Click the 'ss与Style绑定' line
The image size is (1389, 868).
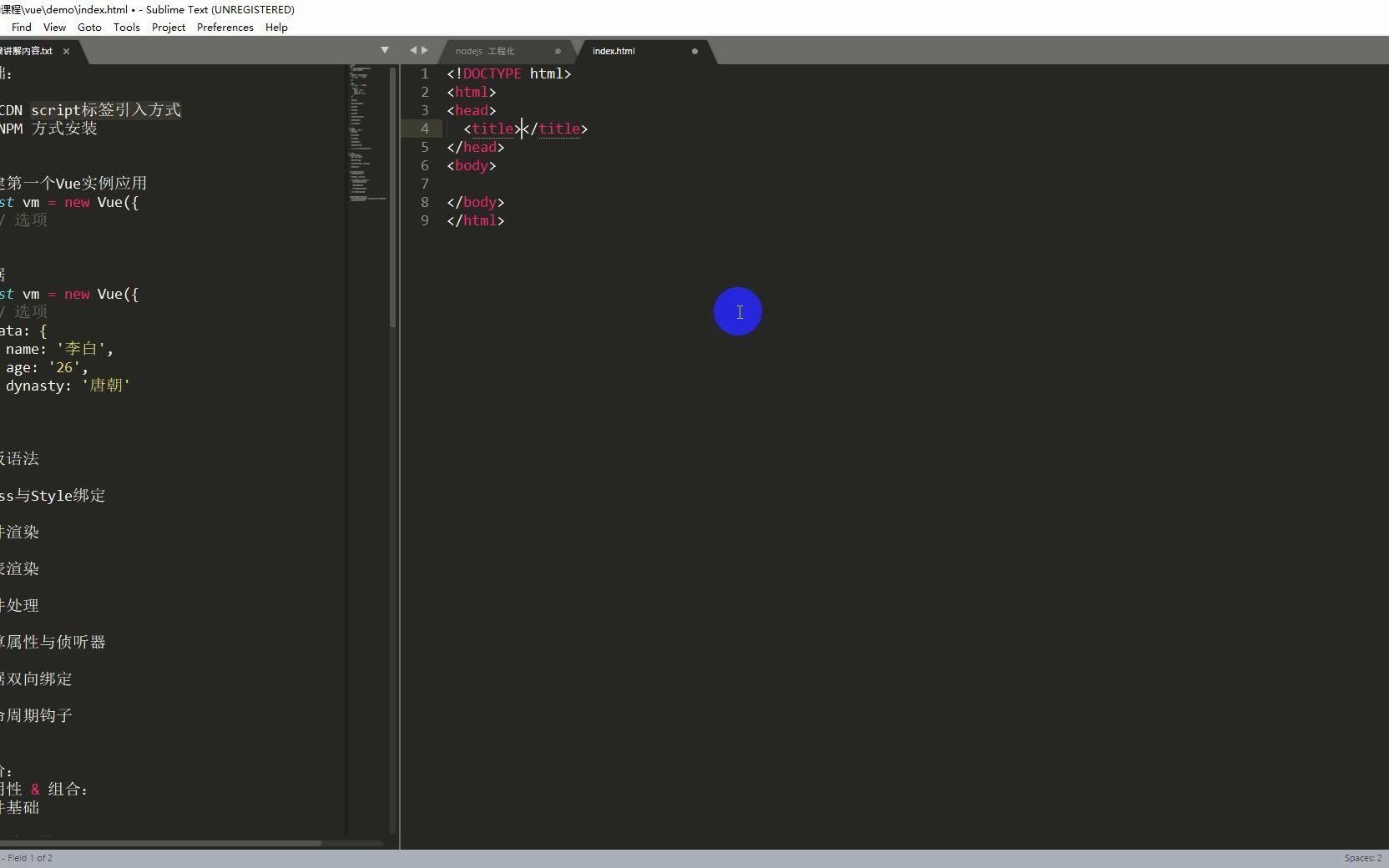53,496
